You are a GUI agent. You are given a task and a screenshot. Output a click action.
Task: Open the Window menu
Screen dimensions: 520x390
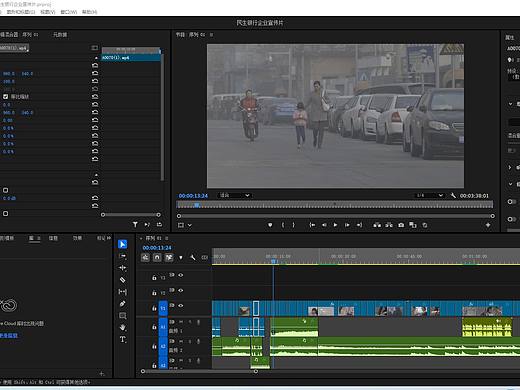click(x=69, y=12)
